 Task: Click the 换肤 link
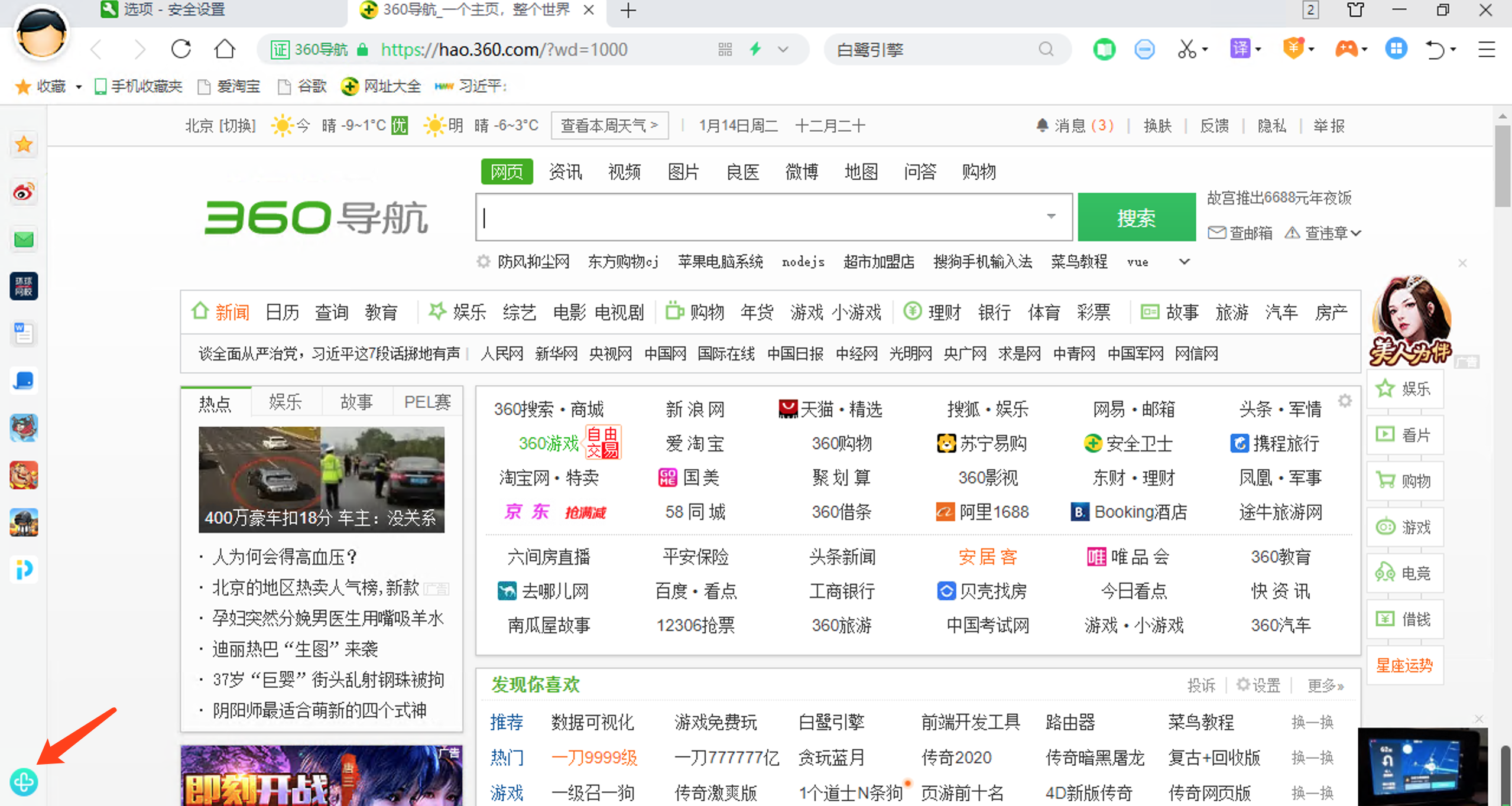(x=1157, y=125)
